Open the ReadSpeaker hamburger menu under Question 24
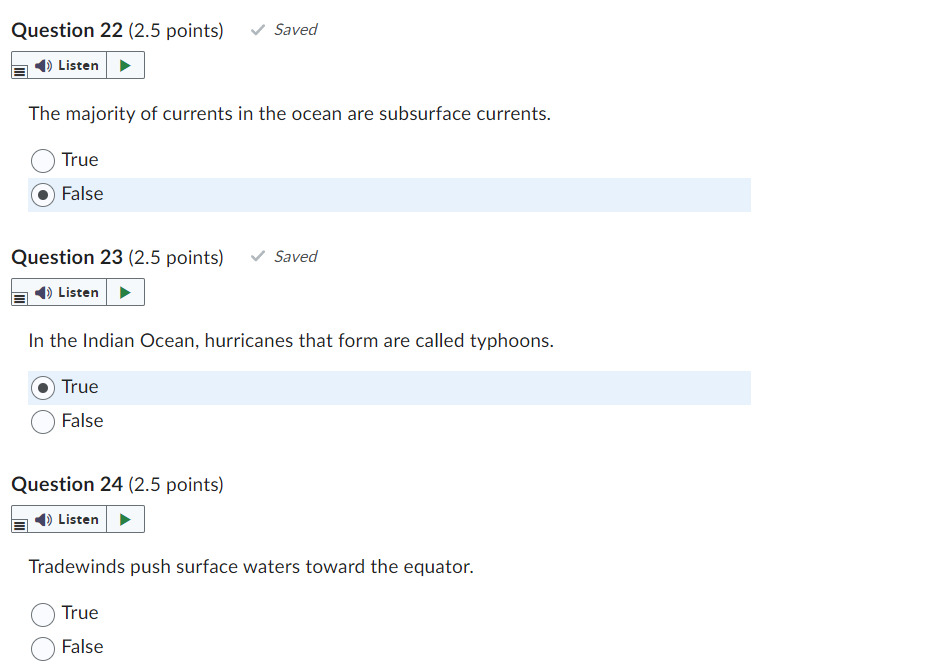Viewport: 927px width, 670px height. coord(20,523)
